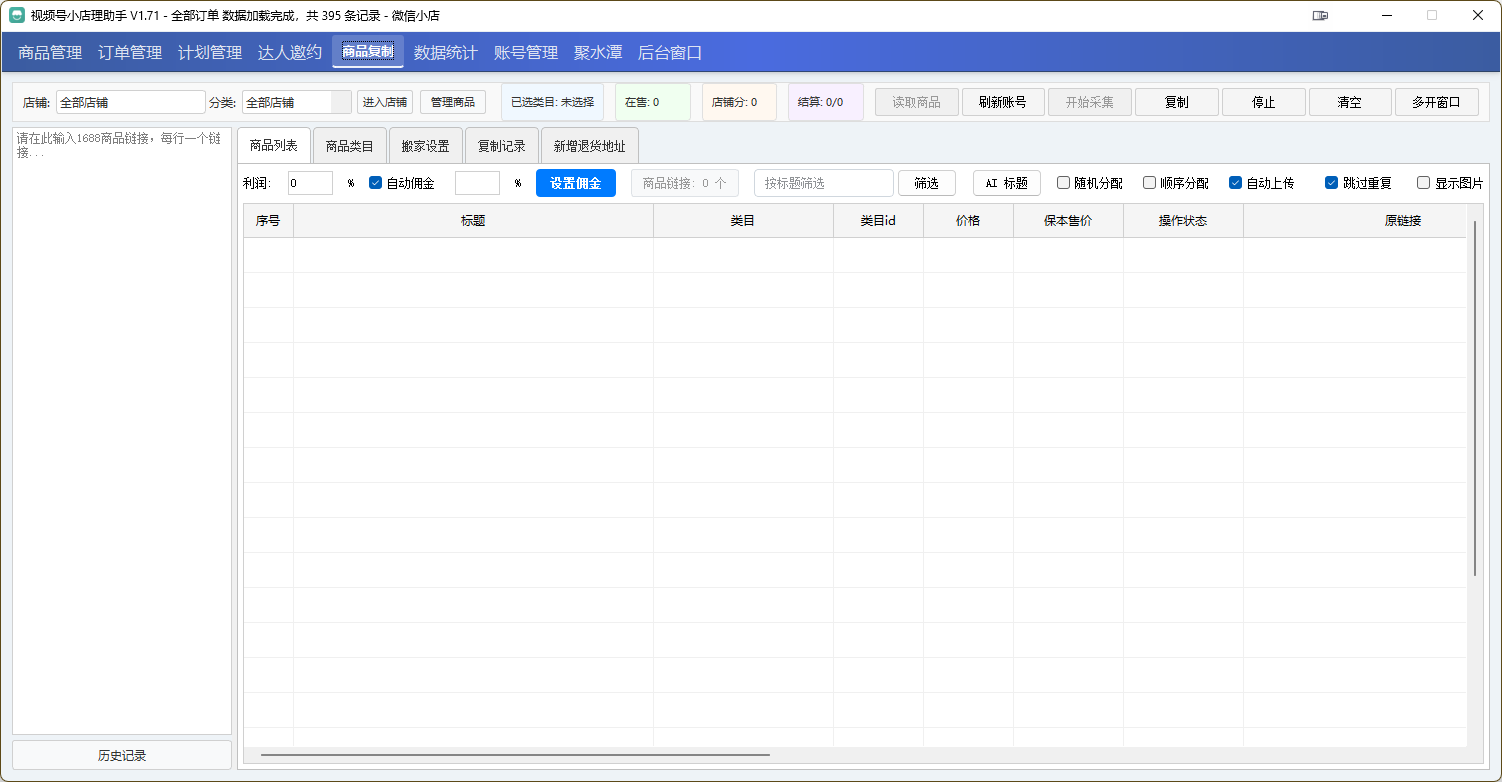Click the blue 设置佣金 button
The image size is (1502, 782).
tap(576, 183)
